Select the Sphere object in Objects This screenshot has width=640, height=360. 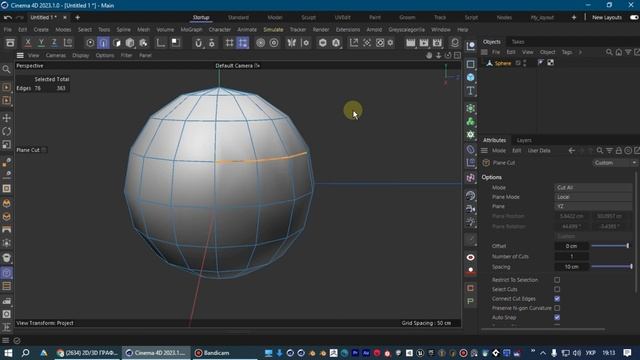tap(503, 63)
